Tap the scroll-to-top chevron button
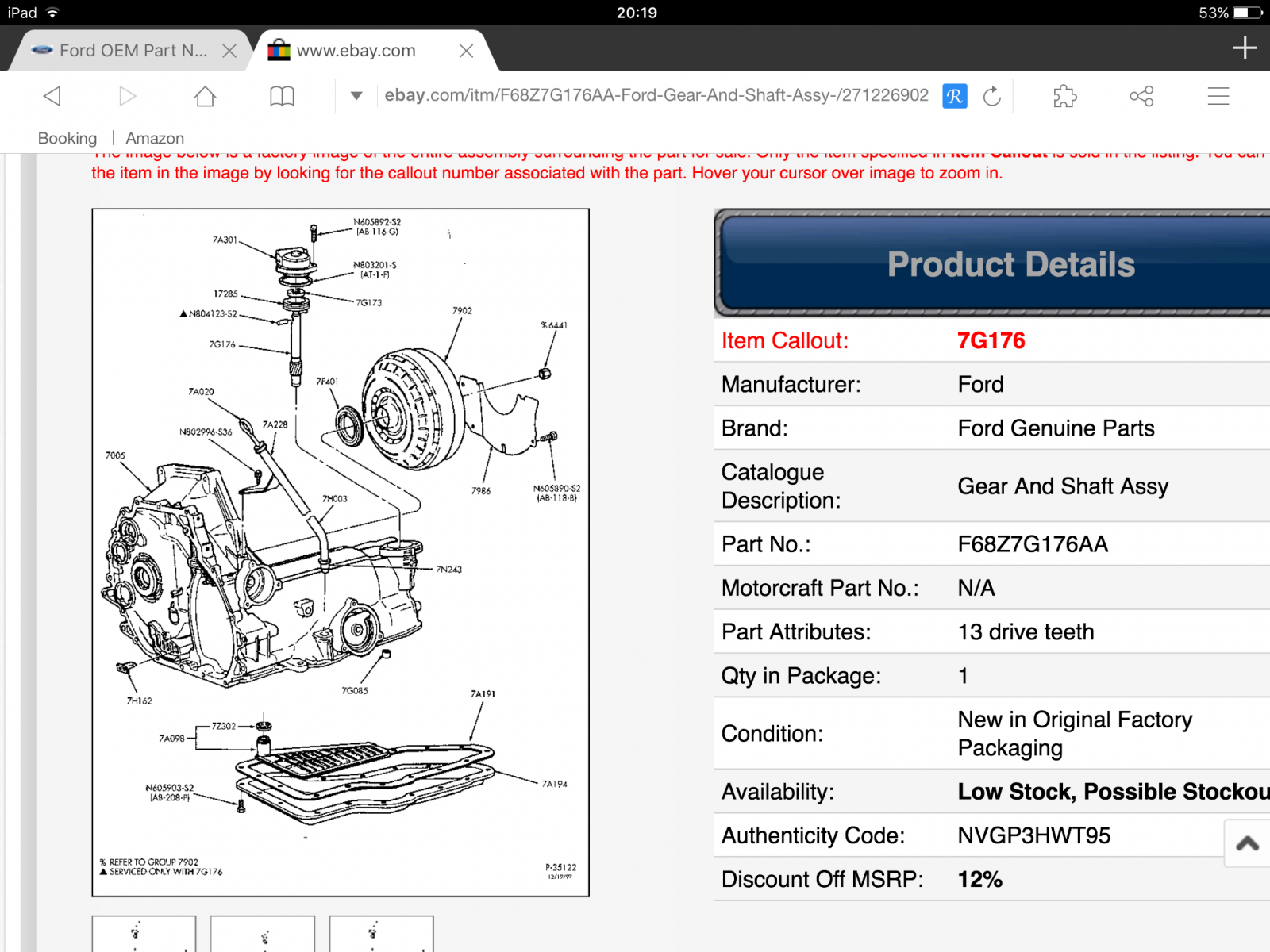The height and width of the screenshot is (952, 1270). pyautogui.click(x=1247, y=843)
